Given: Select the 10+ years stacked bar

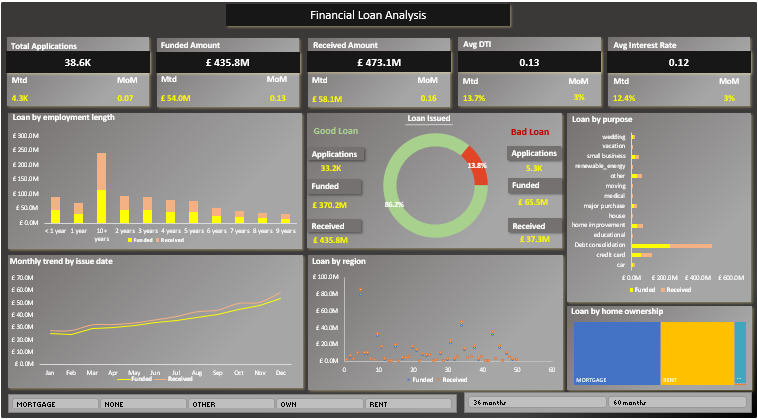Looking at the screenshot, I should tap(102, 188).
